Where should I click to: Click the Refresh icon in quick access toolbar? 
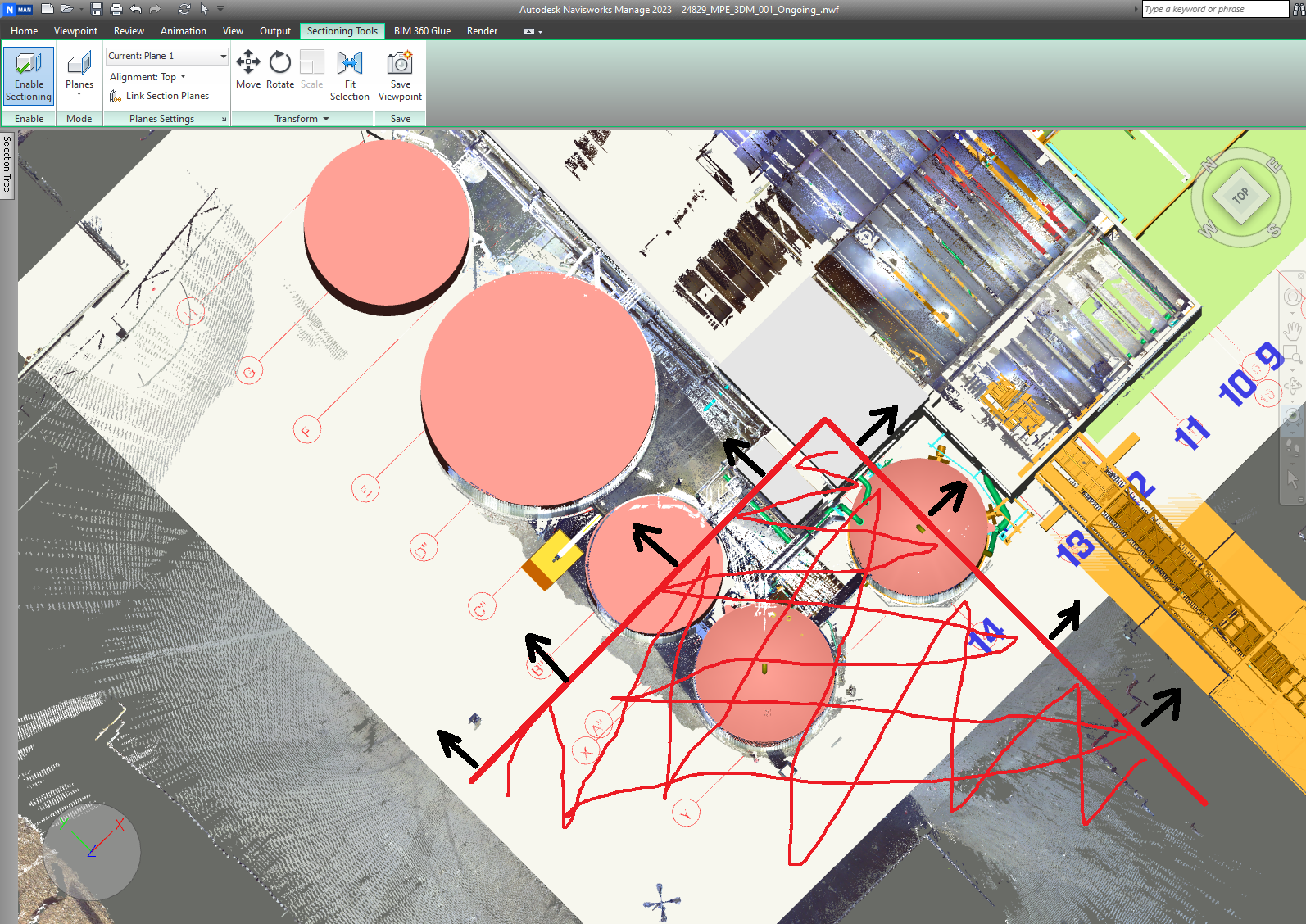pos(184,9)
